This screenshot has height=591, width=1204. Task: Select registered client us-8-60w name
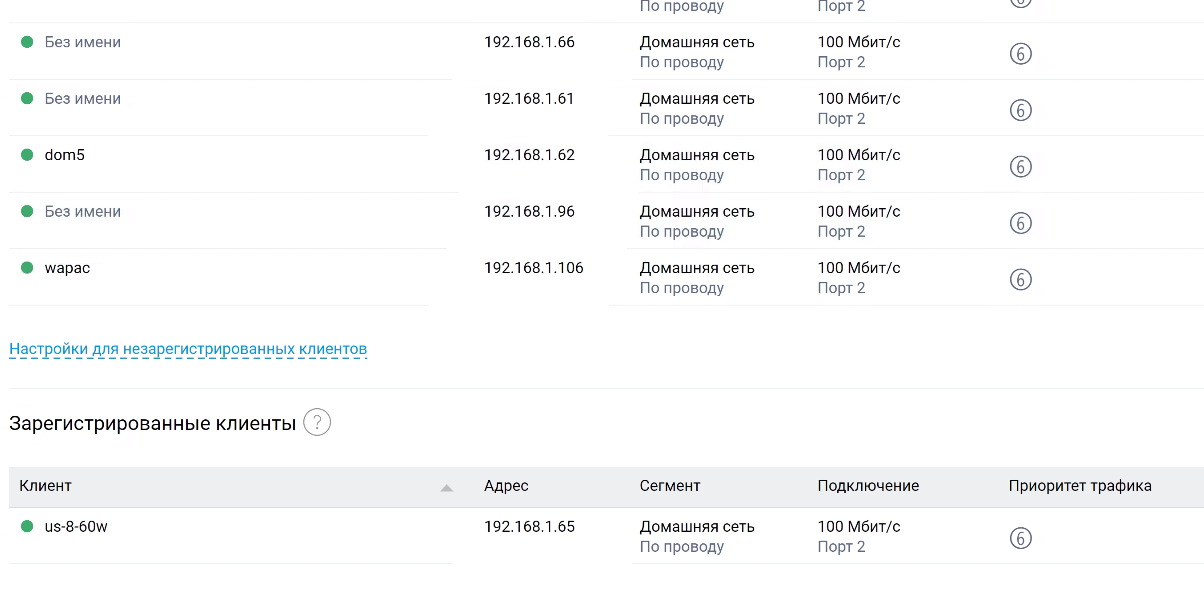[x=76, y=526]
